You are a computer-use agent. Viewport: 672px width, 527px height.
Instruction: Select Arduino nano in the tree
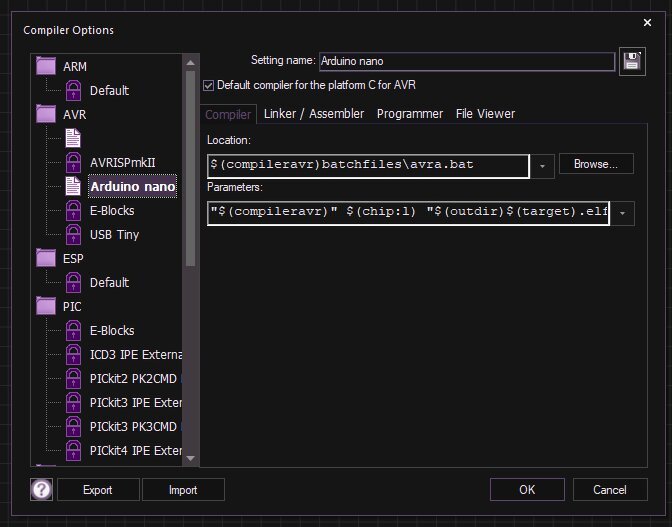coord(133,186)
